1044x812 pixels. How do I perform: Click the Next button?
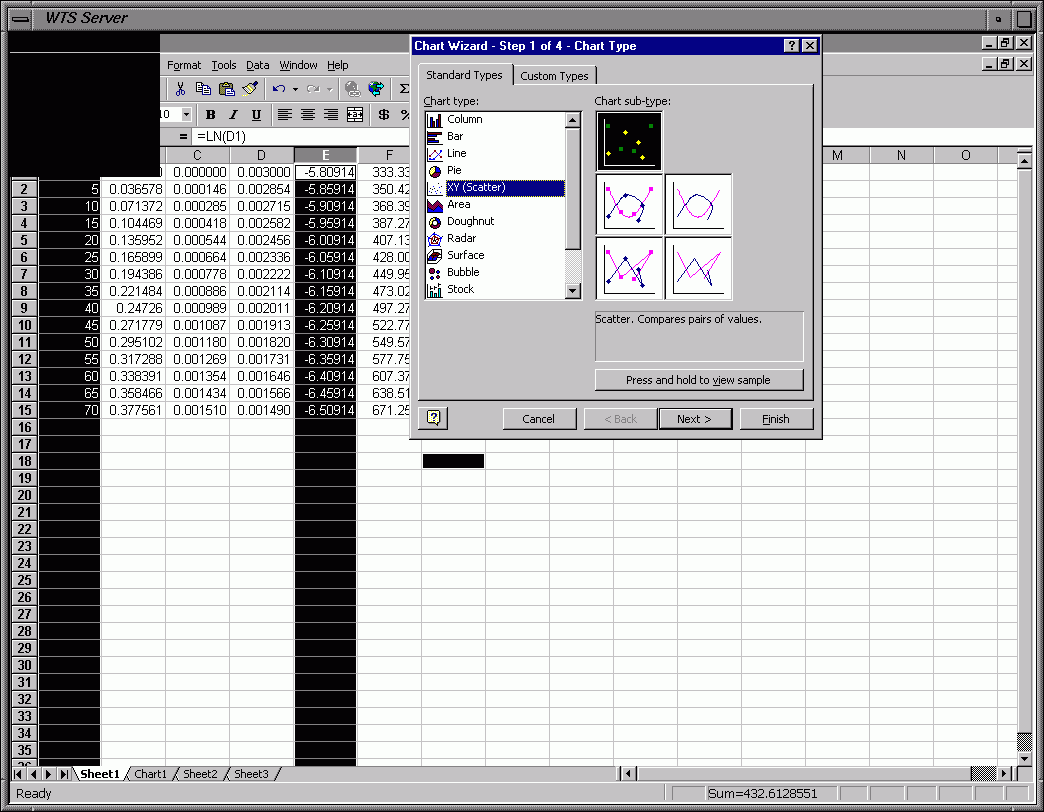coord(694,419)
